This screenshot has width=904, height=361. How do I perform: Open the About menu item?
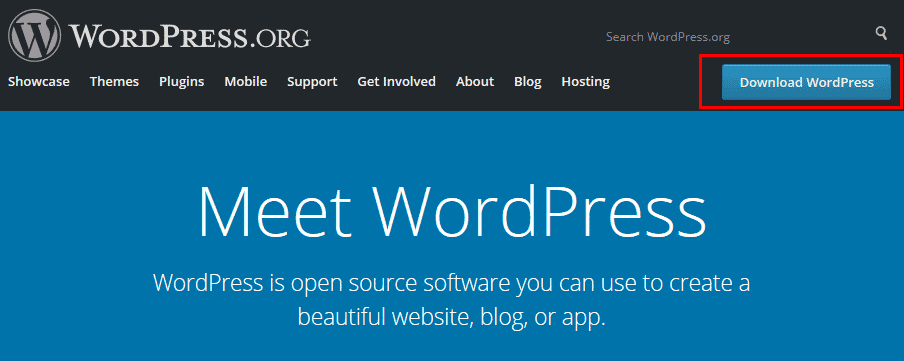[x=474, y=82]
